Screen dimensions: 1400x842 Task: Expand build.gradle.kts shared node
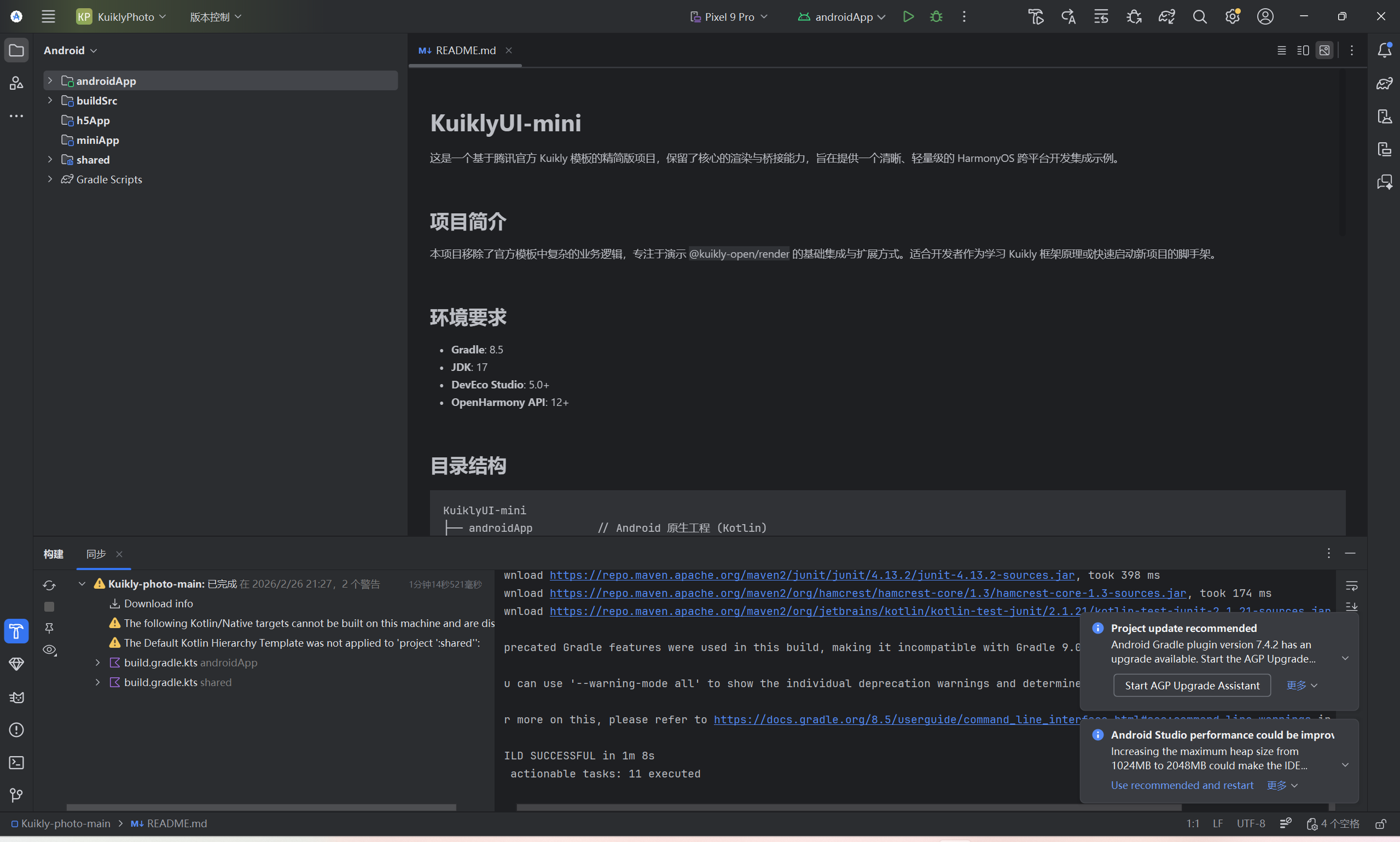(x=97, y=682)
